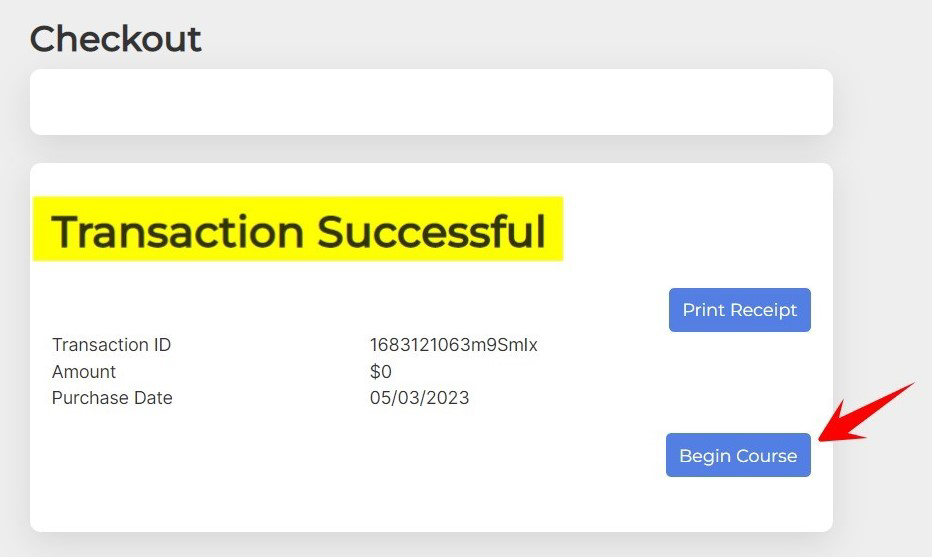
Task: Click the $0 amount value
Action: [380, 372]
